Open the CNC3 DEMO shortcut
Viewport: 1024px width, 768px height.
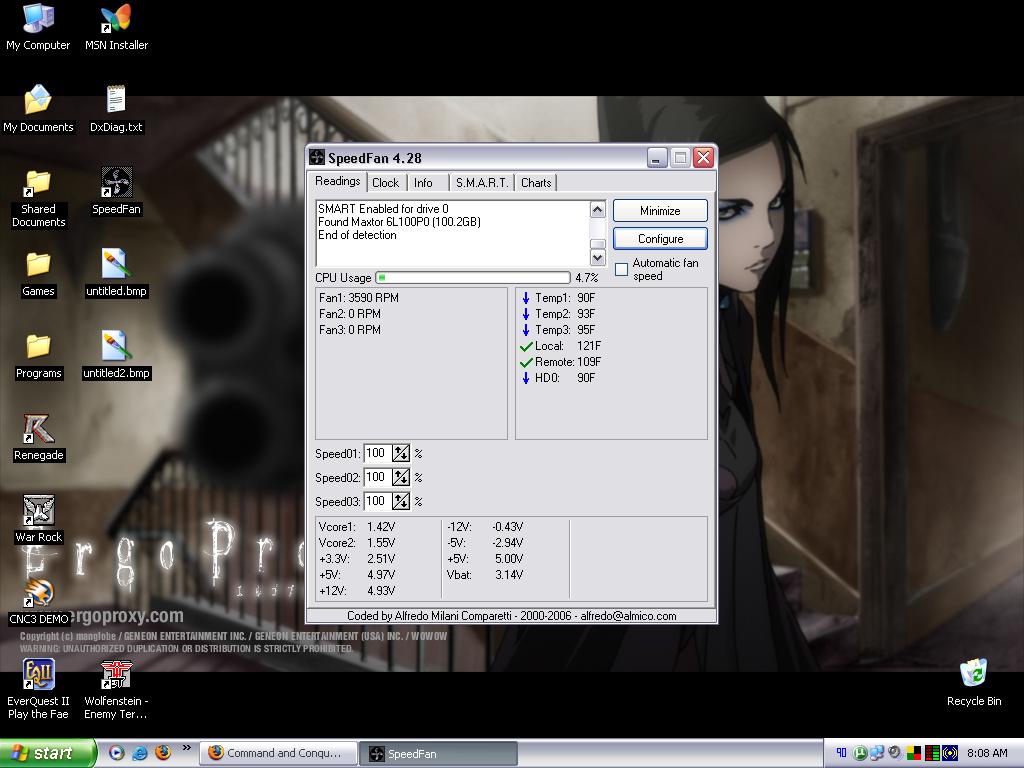[38, 594]
